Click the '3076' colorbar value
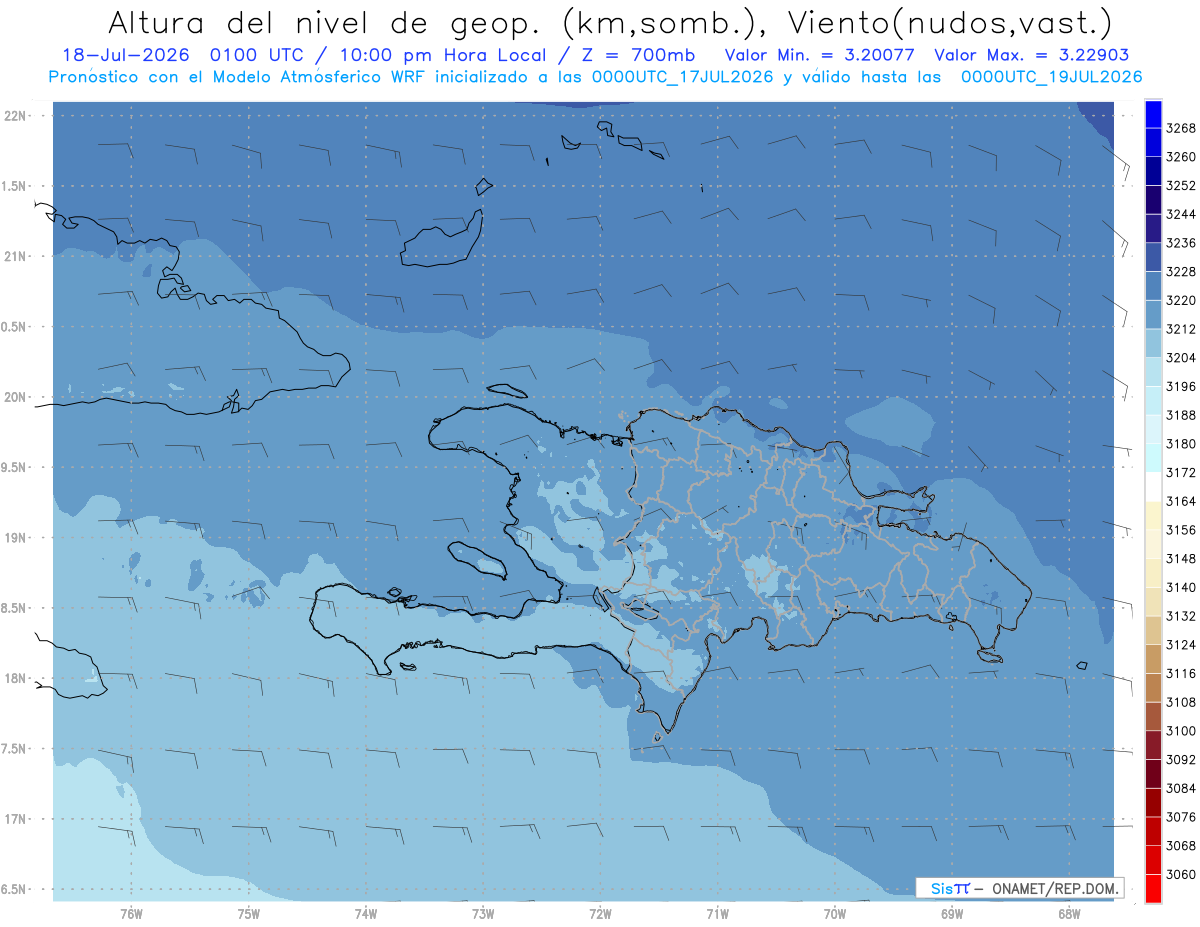Screen dimensions: 1200x927 click(1181, 817)
